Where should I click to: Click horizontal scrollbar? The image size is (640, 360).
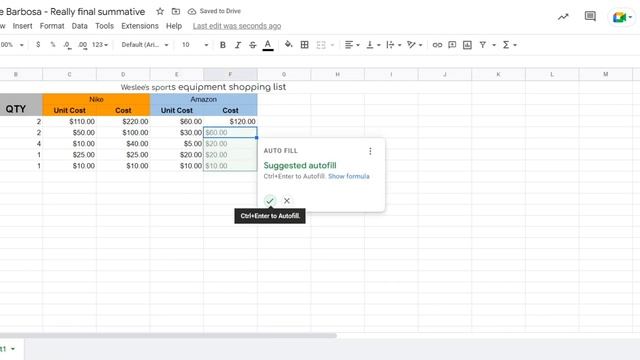click(x=168, y=336)
